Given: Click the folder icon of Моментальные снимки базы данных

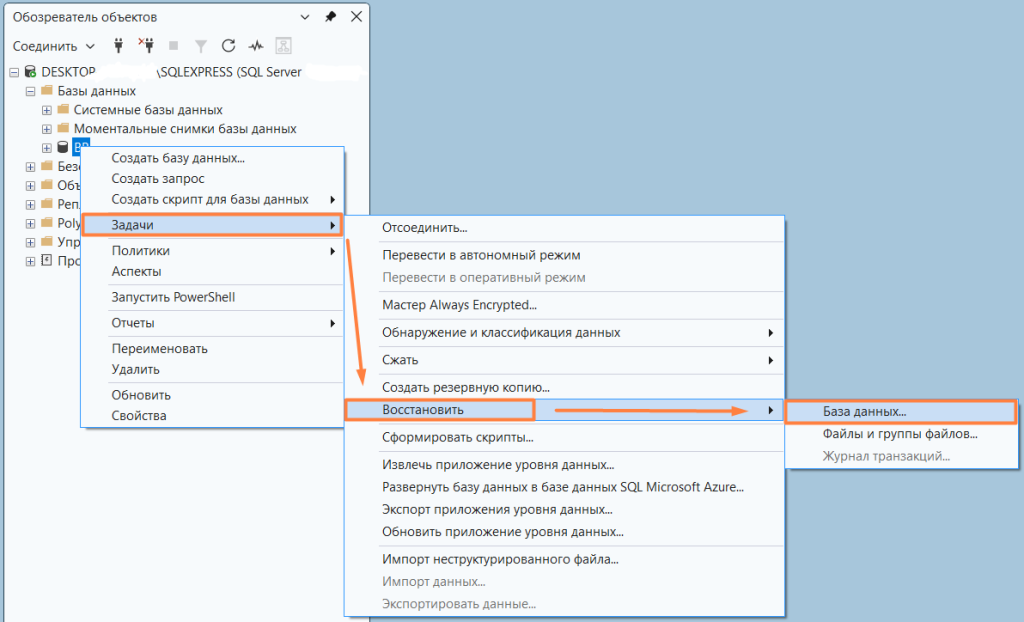Looking at the screenshot, I should pyautogui.click(x=63, y=128).
